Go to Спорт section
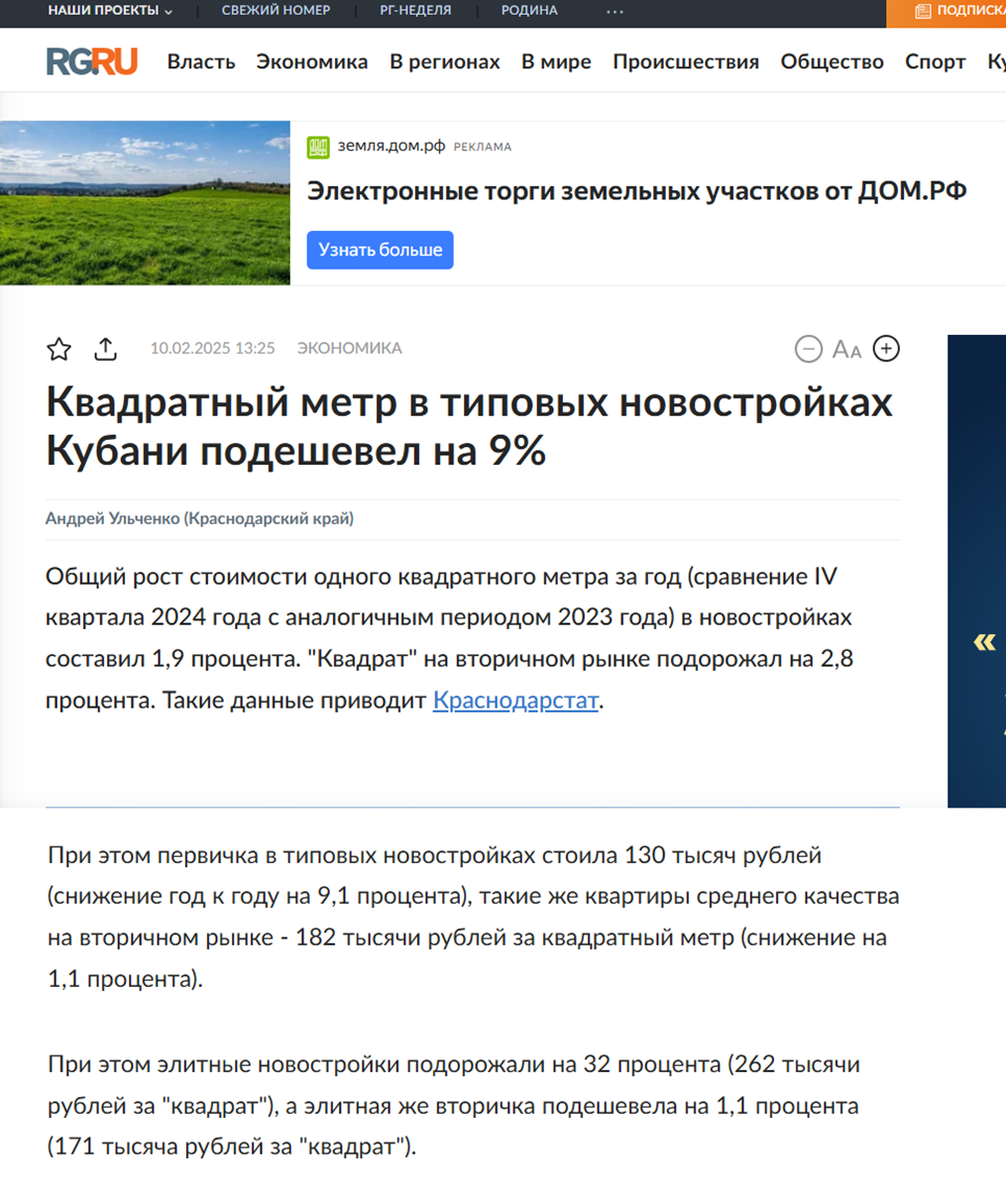The height and width of the screenshot is (1200, 1006). [935, 62]
